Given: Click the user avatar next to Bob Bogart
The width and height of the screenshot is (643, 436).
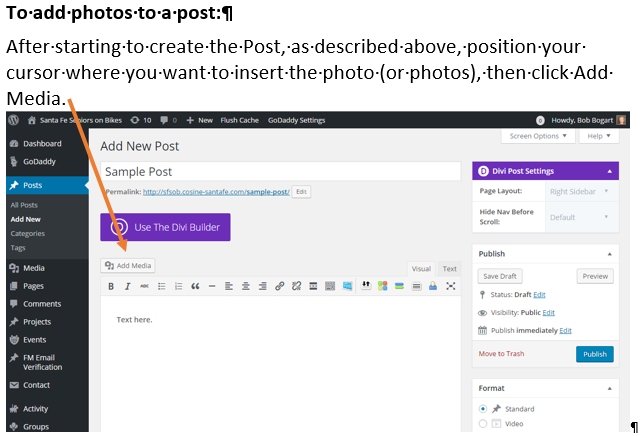Looking at the screenshot, I should coord(621,120).
